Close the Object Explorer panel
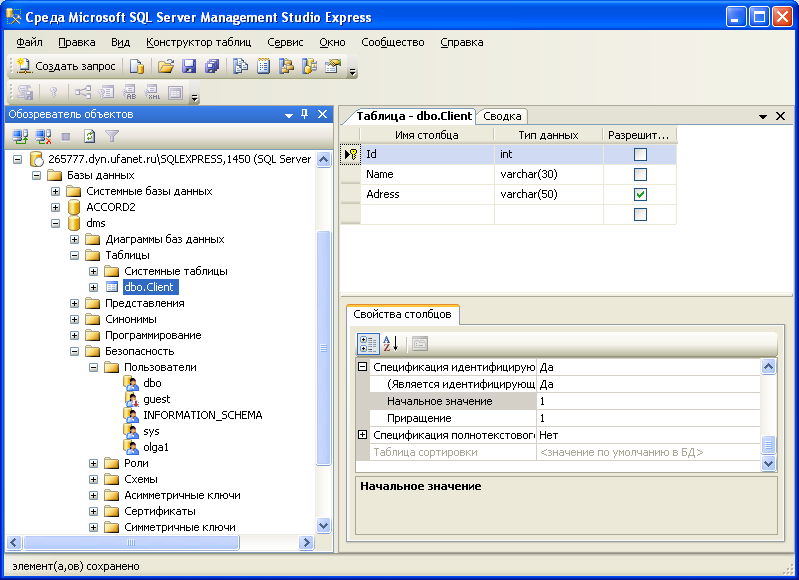The width and height of the screenshot is (799, 580). (322, 114)
